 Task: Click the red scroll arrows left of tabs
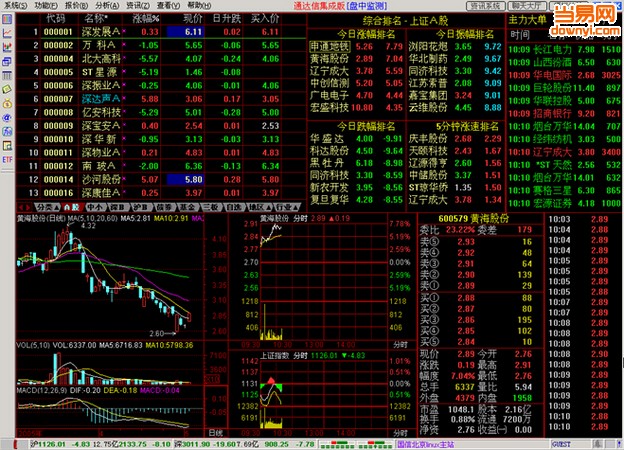pos(22,207)
